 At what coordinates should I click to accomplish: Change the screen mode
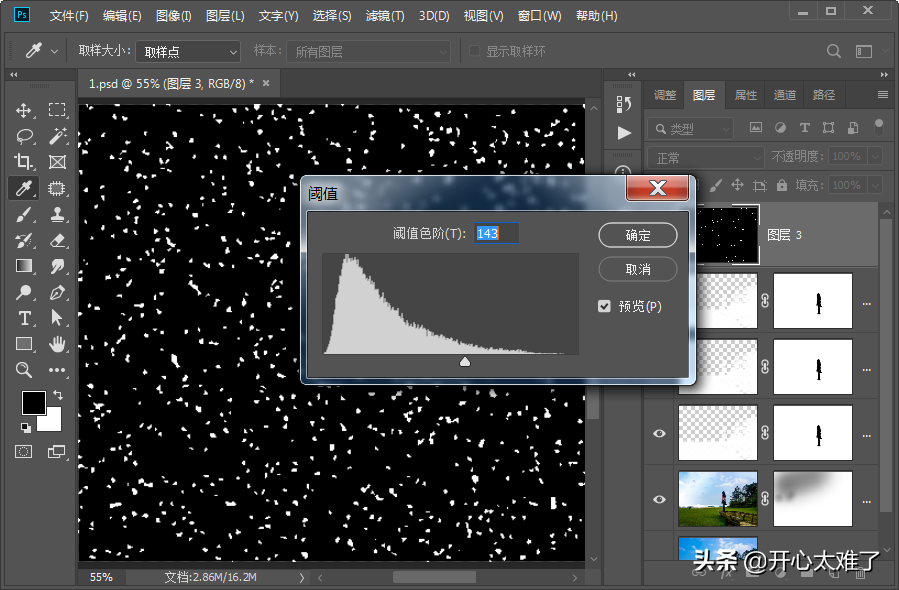56,452
